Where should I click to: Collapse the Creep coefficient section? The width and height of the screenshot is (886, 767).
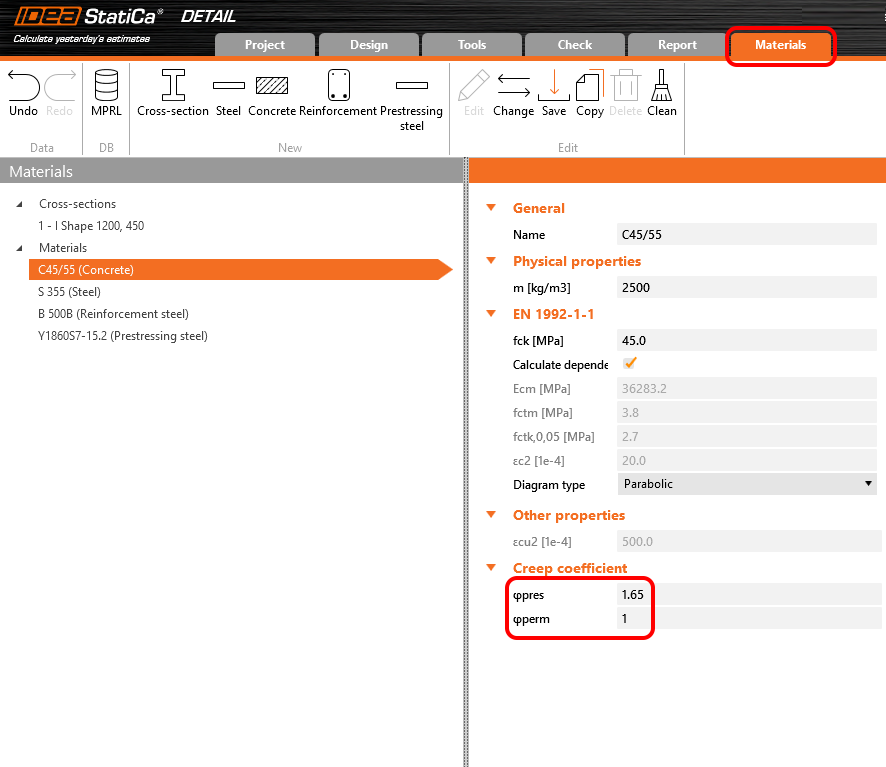(491, 568)
